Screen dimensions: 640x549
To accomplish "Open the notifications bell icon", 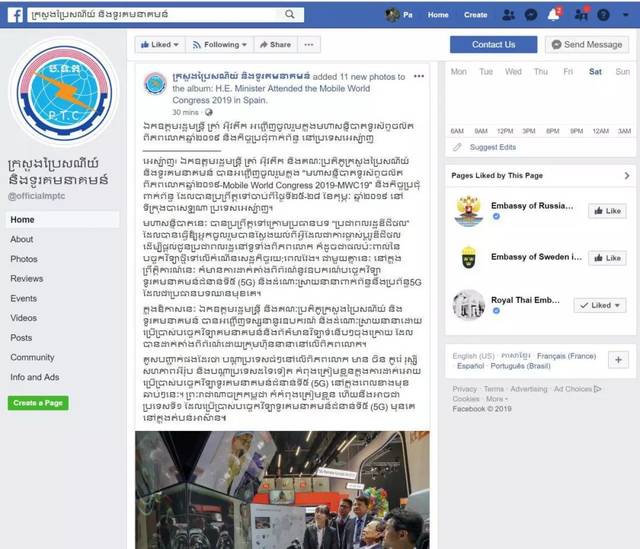I will point(553,15).
